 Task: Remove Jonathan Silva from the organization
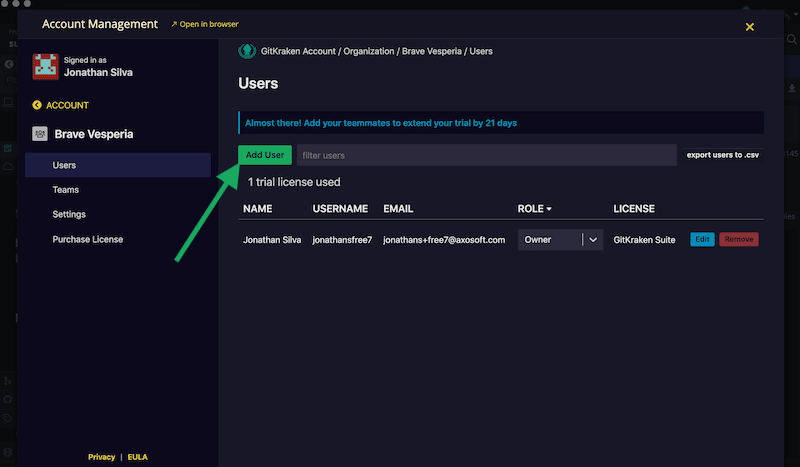pyautogui.click(x=739, y=240)
